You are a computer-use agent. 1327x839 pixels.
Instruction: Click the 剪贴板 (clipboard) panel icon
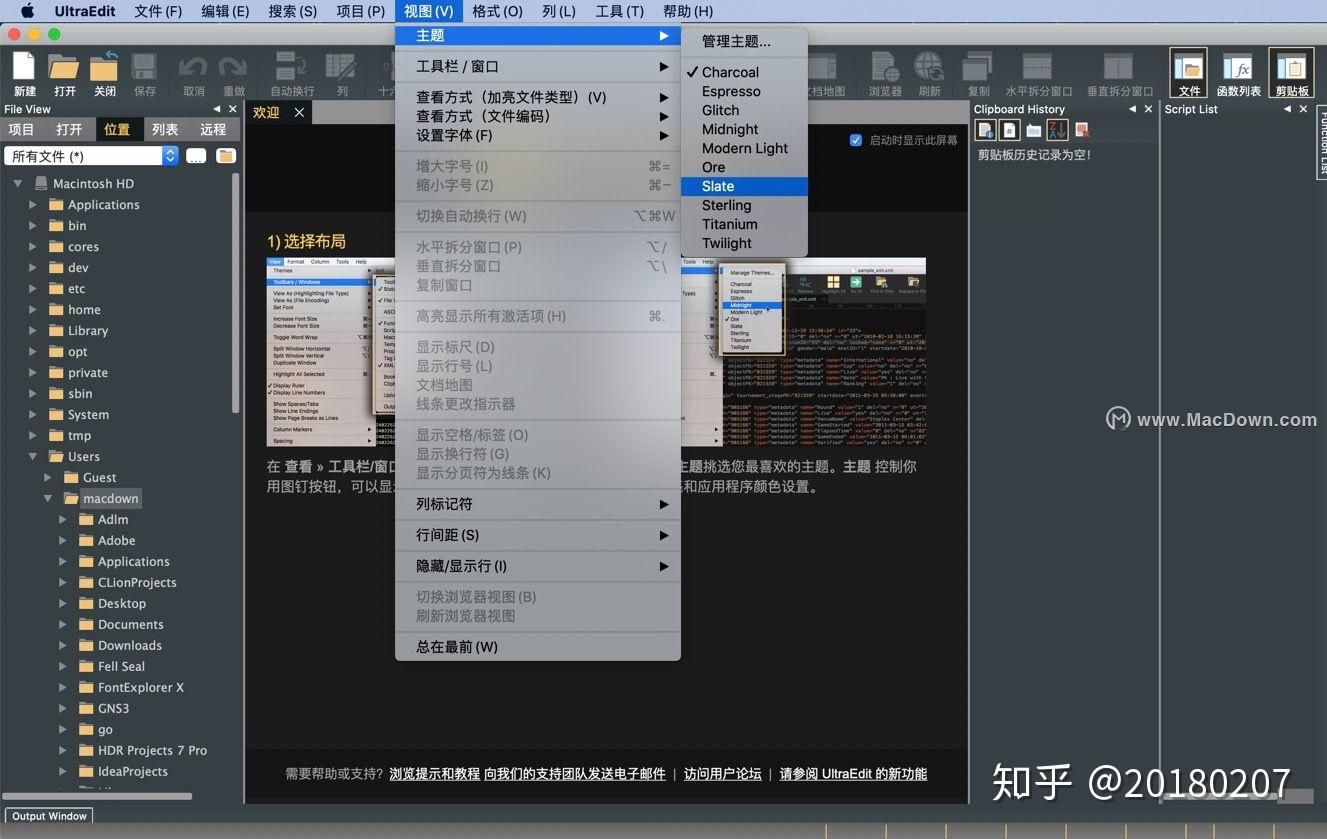tap(1290, 72)
